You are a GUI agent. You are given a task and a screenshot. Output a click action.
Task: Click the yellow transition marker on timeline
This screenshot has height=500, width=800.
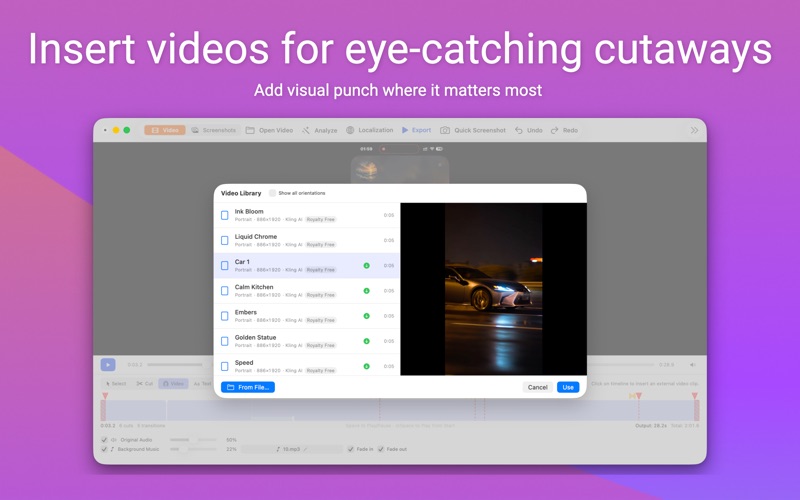tap(632, 396)
